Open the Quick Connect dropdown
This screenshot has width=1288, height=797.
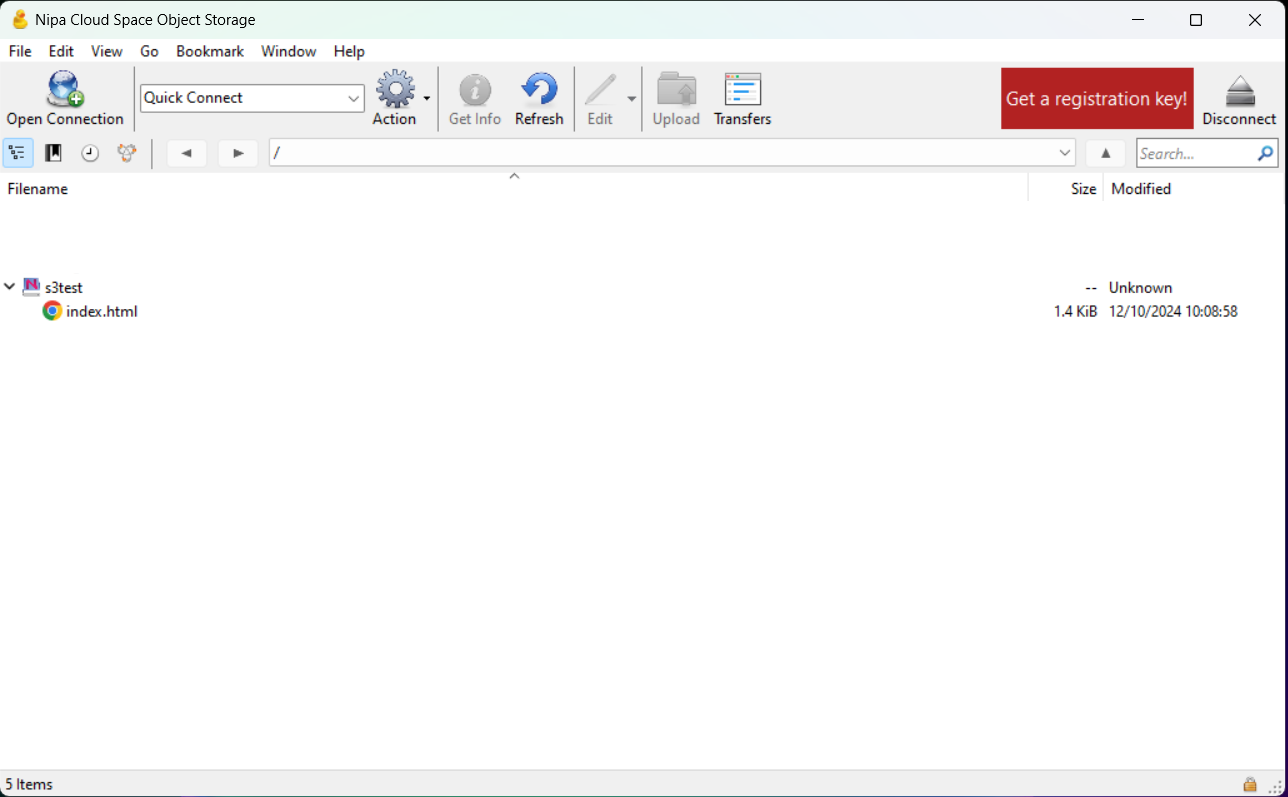[354, 98]
